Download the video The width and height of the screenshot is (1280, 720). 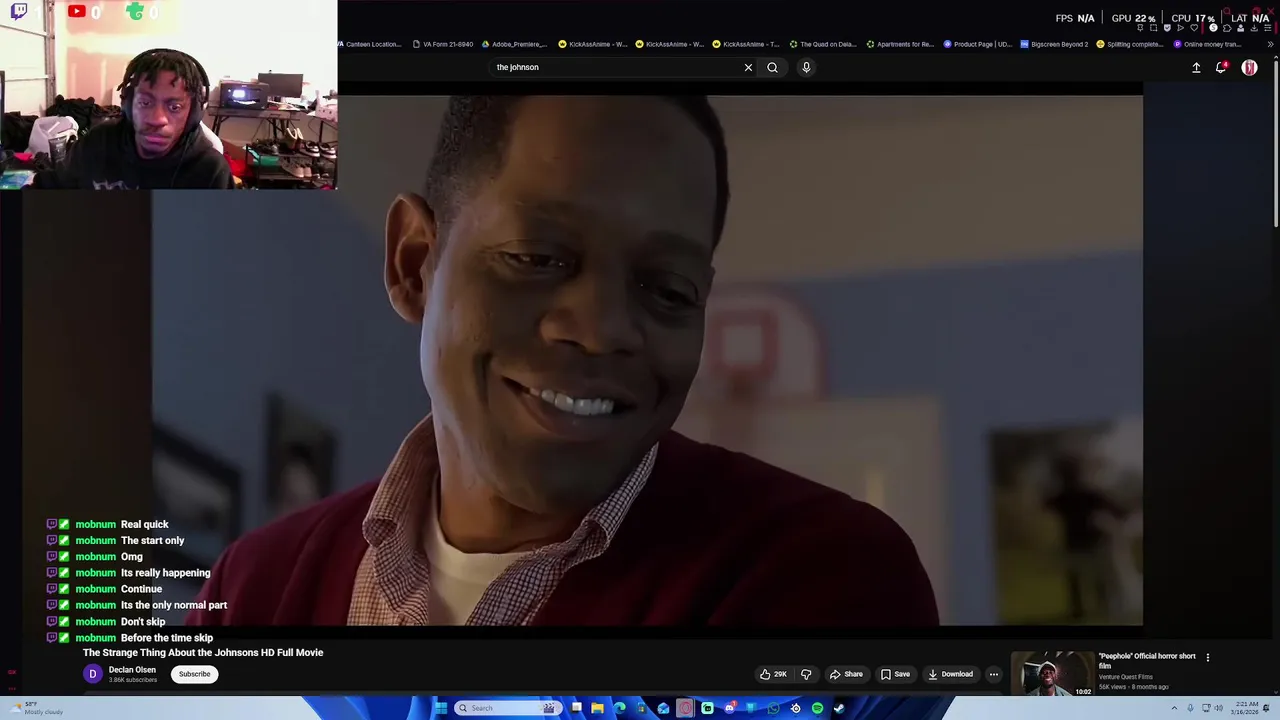point(950,674)
